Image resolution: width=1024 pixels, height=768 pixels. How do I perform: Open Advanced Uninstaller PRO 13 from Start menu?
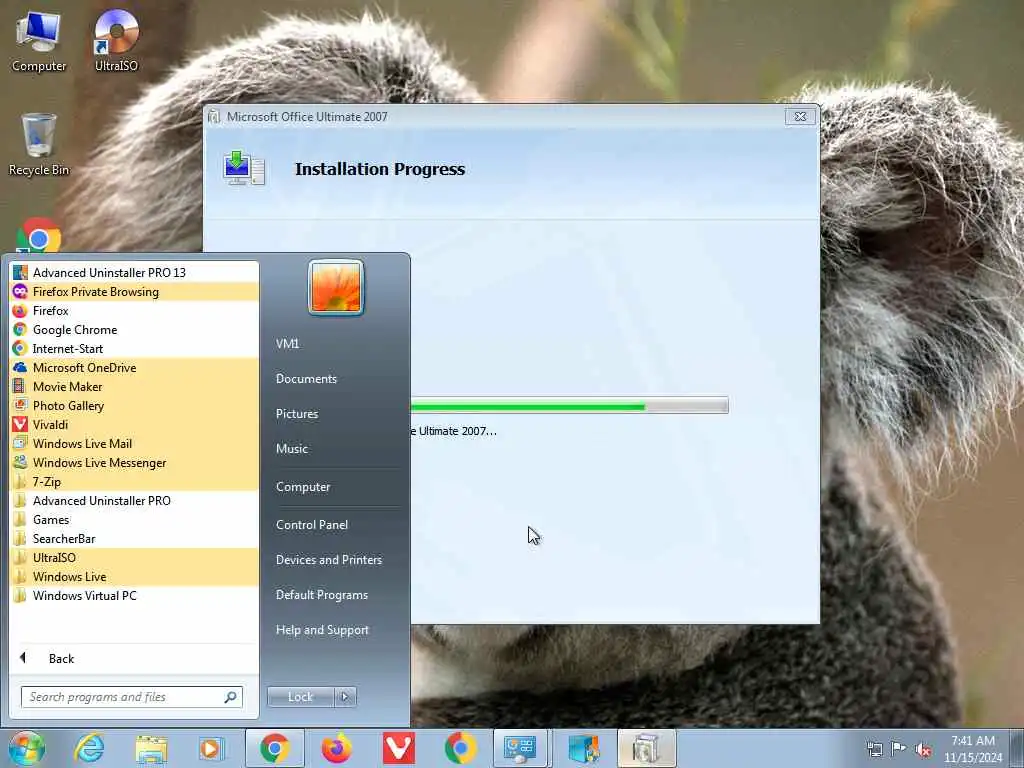pos(135,272)
